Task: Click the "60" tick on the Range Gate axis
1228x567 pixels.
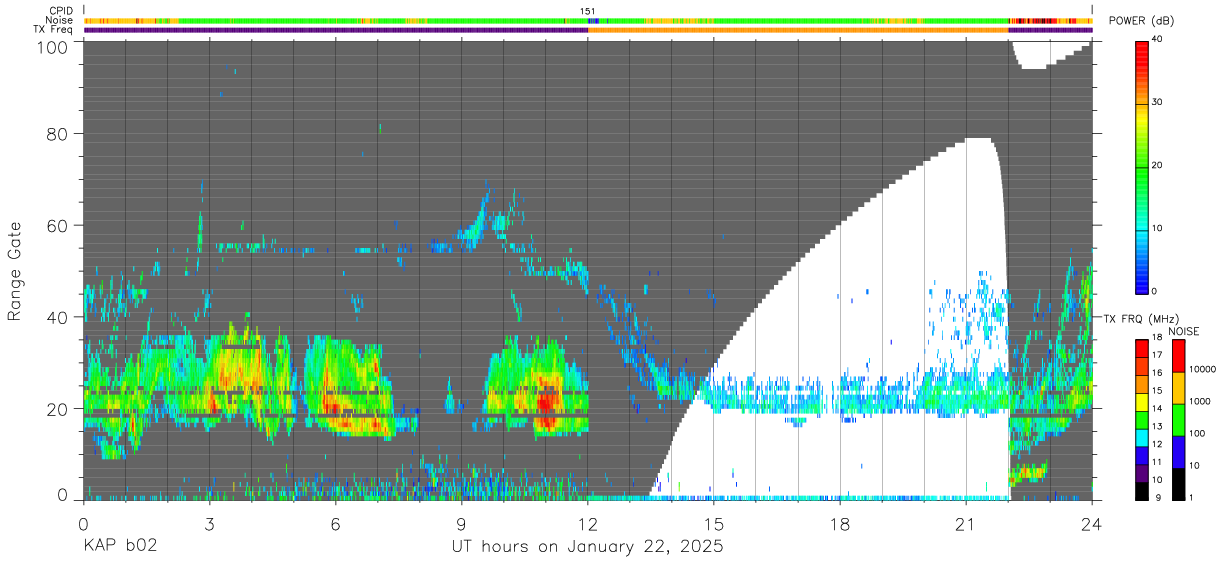Action: [58, 226]
